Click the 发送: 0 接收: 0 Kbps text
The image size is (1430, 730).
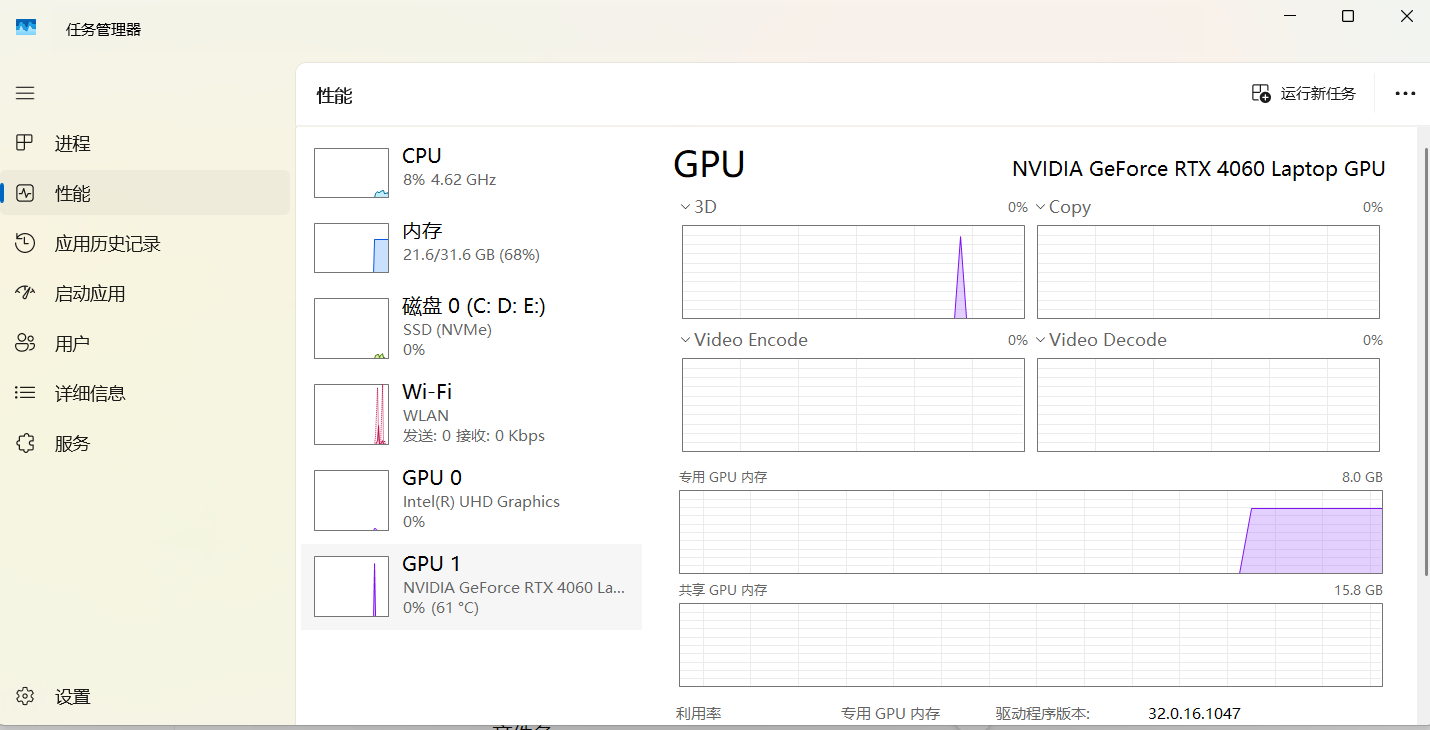(473, 436)
